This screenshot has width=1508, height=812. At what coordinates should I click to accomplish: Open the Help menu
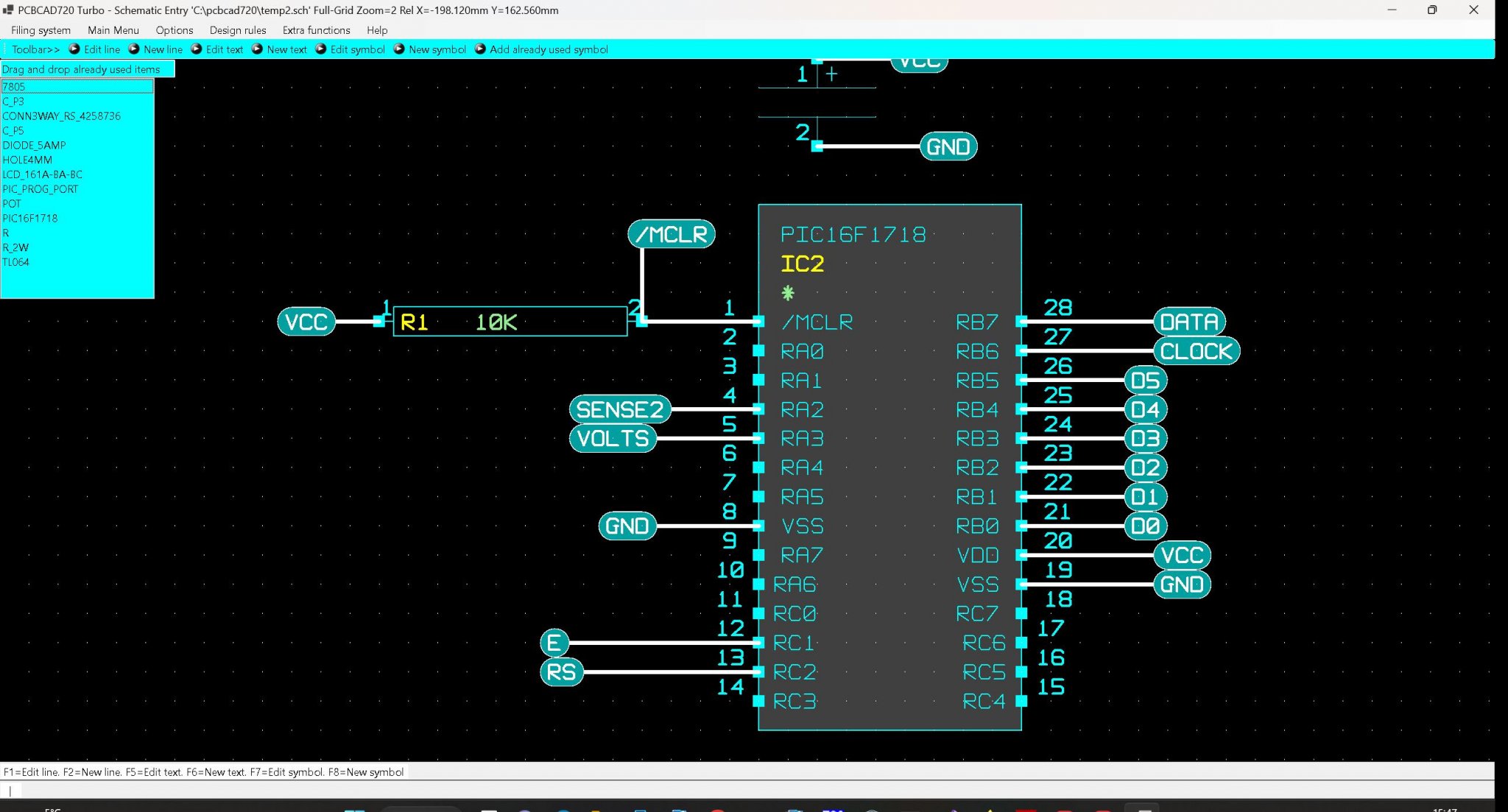377,30
